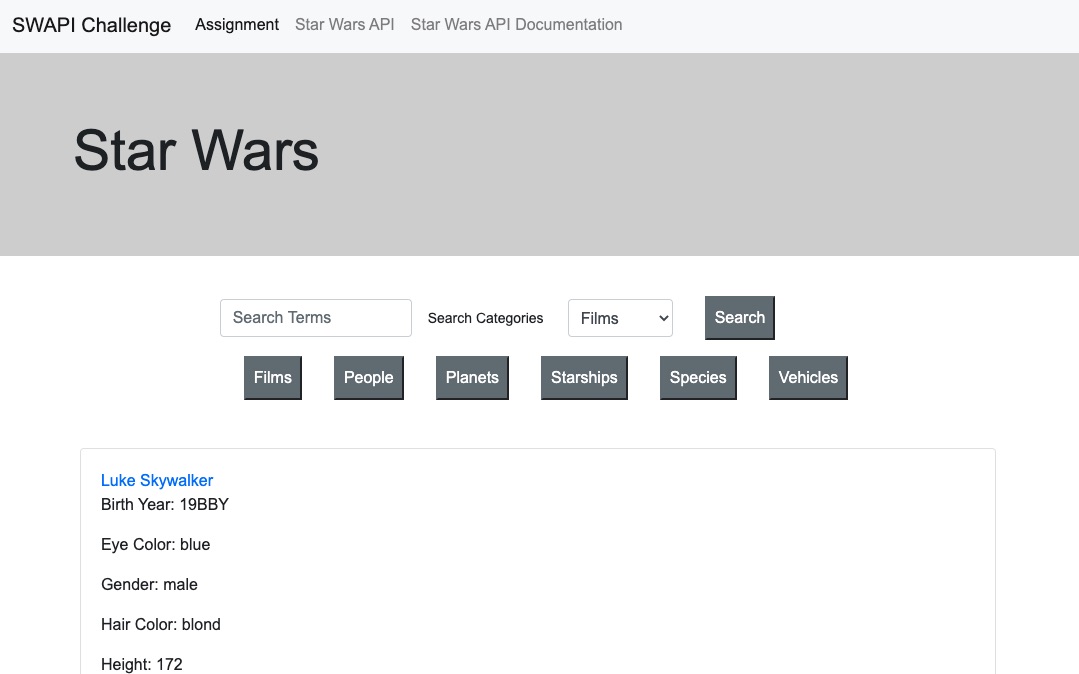This screenshot has height=674, width=1079.
Task: Select the Vehicles category button
Action: click(807, 377)
